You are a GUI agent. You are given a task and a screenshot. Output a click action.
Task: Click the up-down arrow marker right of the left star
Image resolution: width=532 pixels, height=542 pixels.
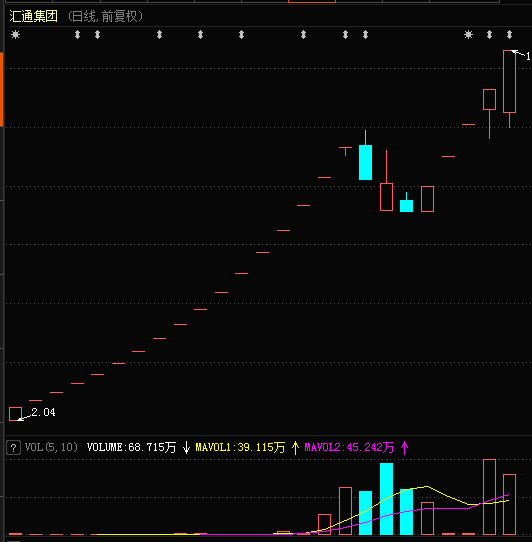77,35
